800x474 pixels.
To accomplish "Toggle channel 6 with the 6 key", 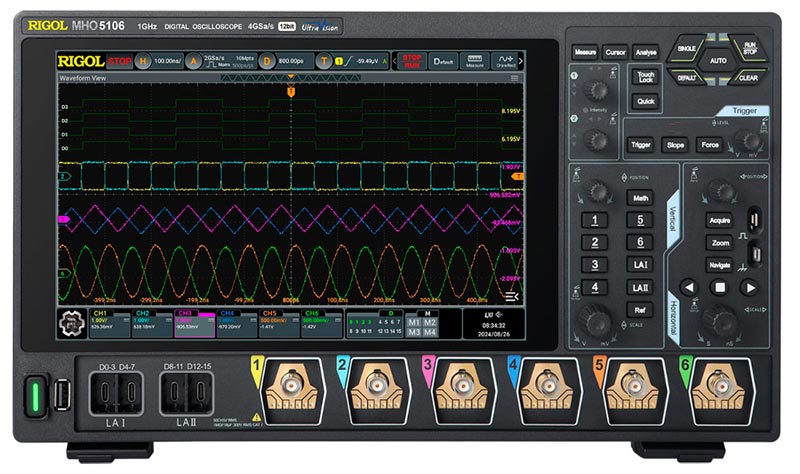I will click(x=640, y=242).
